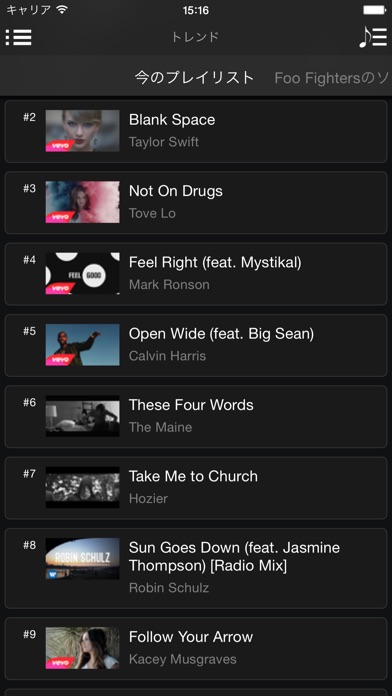Open the Blank Space video thumbnail
The height and width of the screenshot is (696, 392).
point(83,131)
